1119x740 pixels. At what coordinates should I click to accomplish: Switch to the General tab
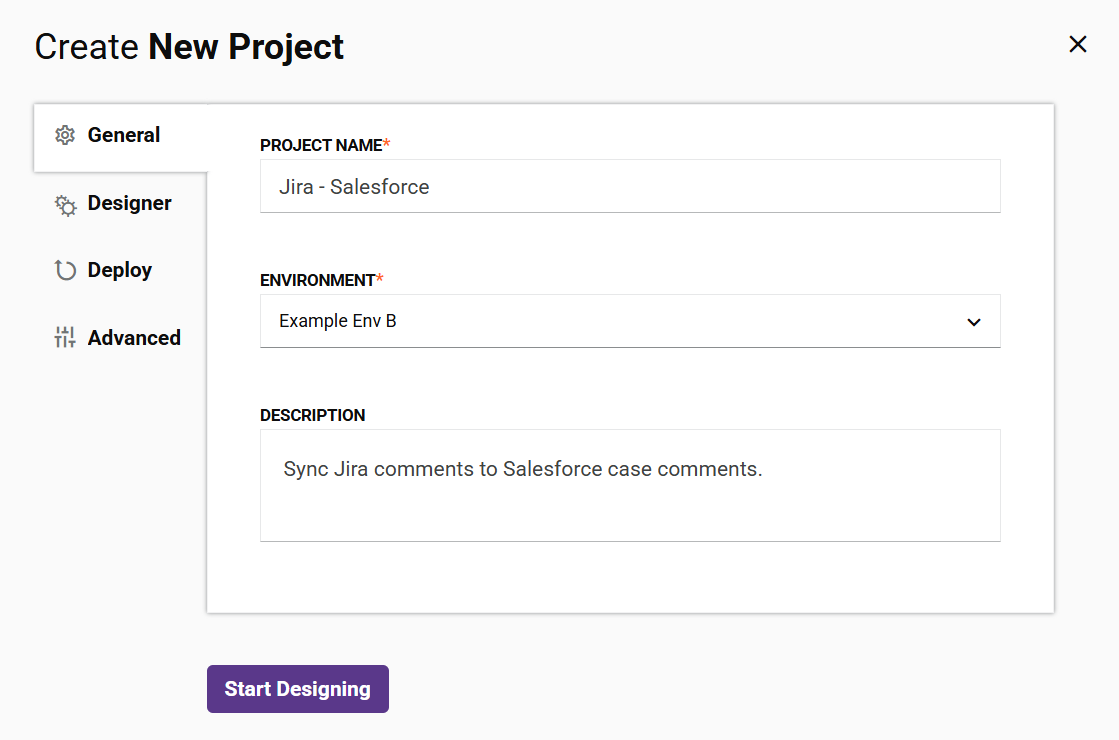click(x=124, y=134)
